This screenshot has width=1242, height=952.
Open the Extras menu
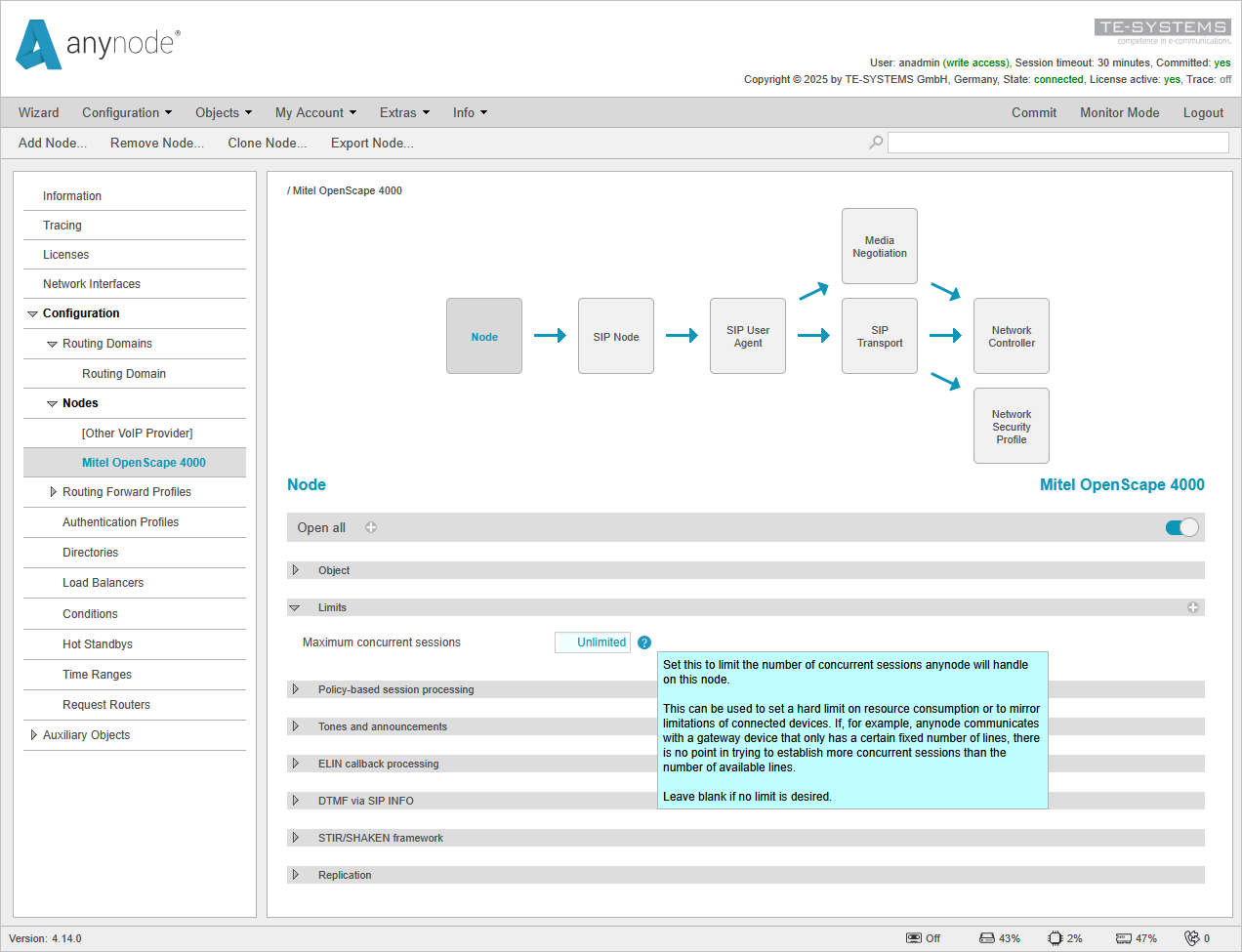pos(404,112)
